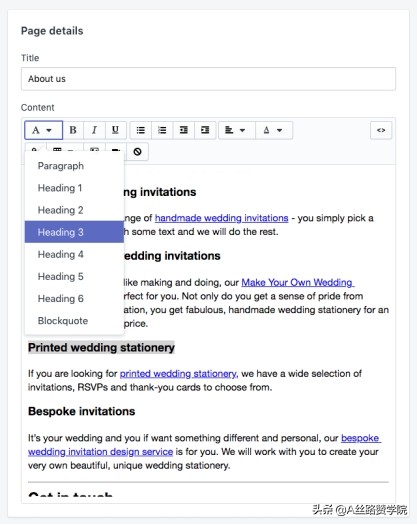Insert a numbered list
This screenshot has height=525, width=417.
click(x=162, y=130)
